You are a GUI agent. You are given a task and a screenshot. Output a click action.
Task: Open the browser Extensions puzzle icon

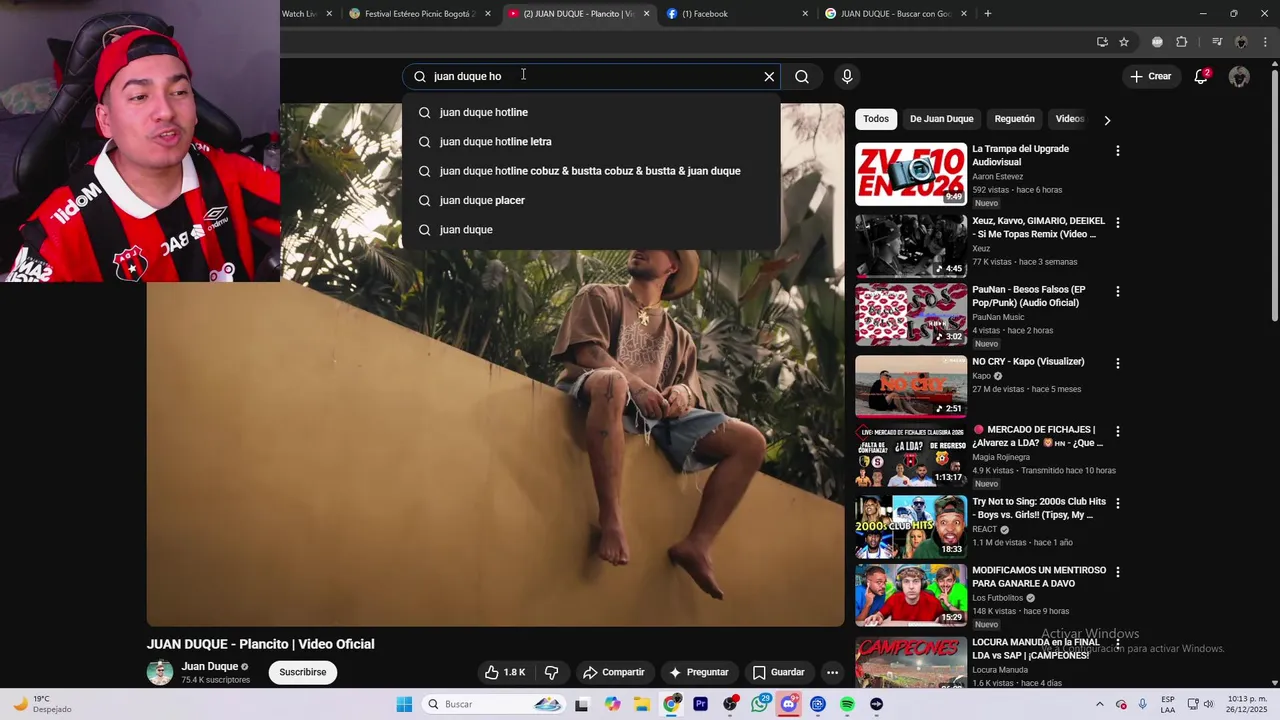tap(1182, 42)
